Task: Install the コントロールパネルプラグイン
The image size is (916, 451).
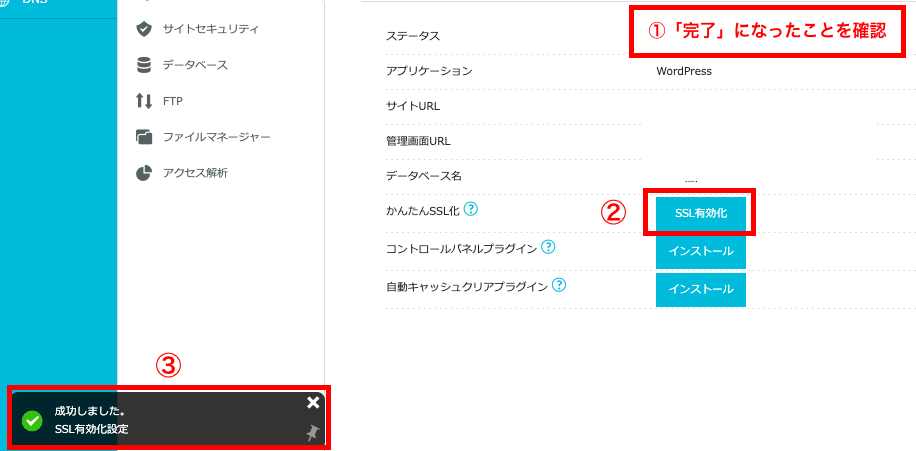Action: (701, 251)
